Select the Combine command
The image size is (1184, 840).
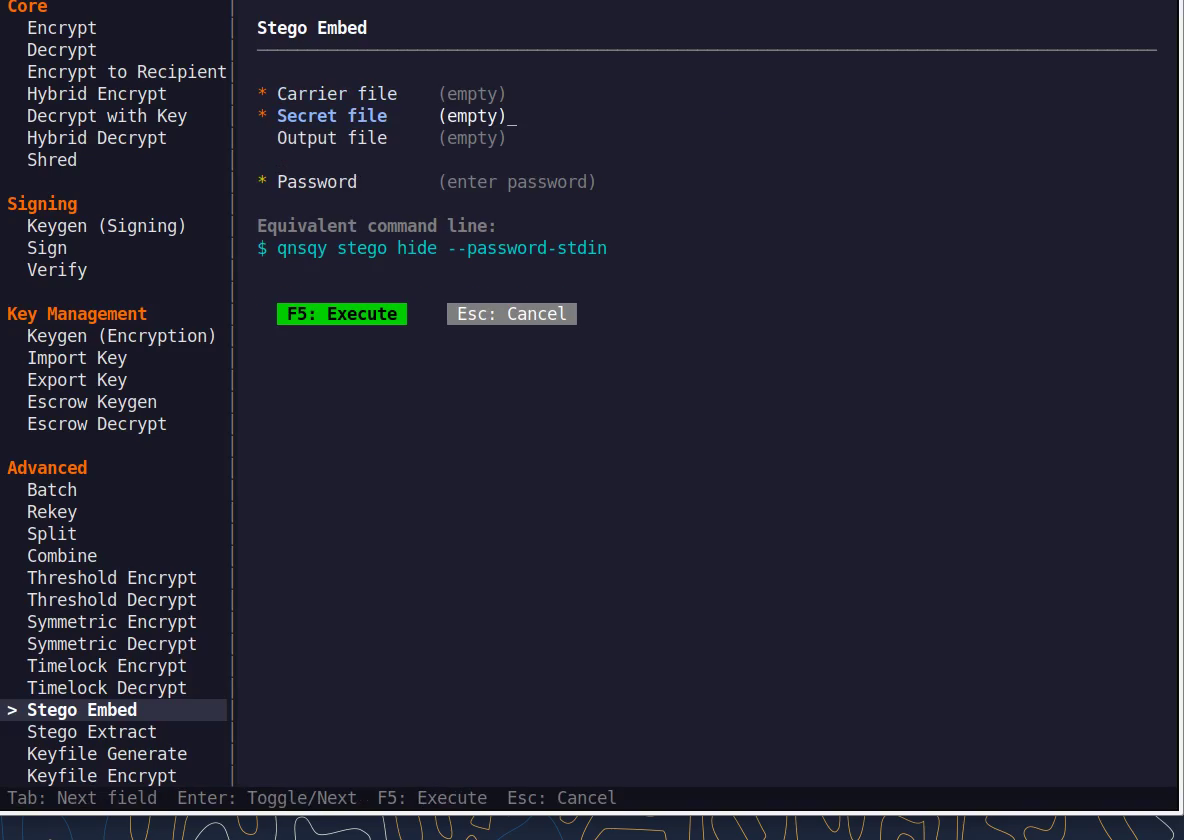pyautogui.click(x=62, y=555)
